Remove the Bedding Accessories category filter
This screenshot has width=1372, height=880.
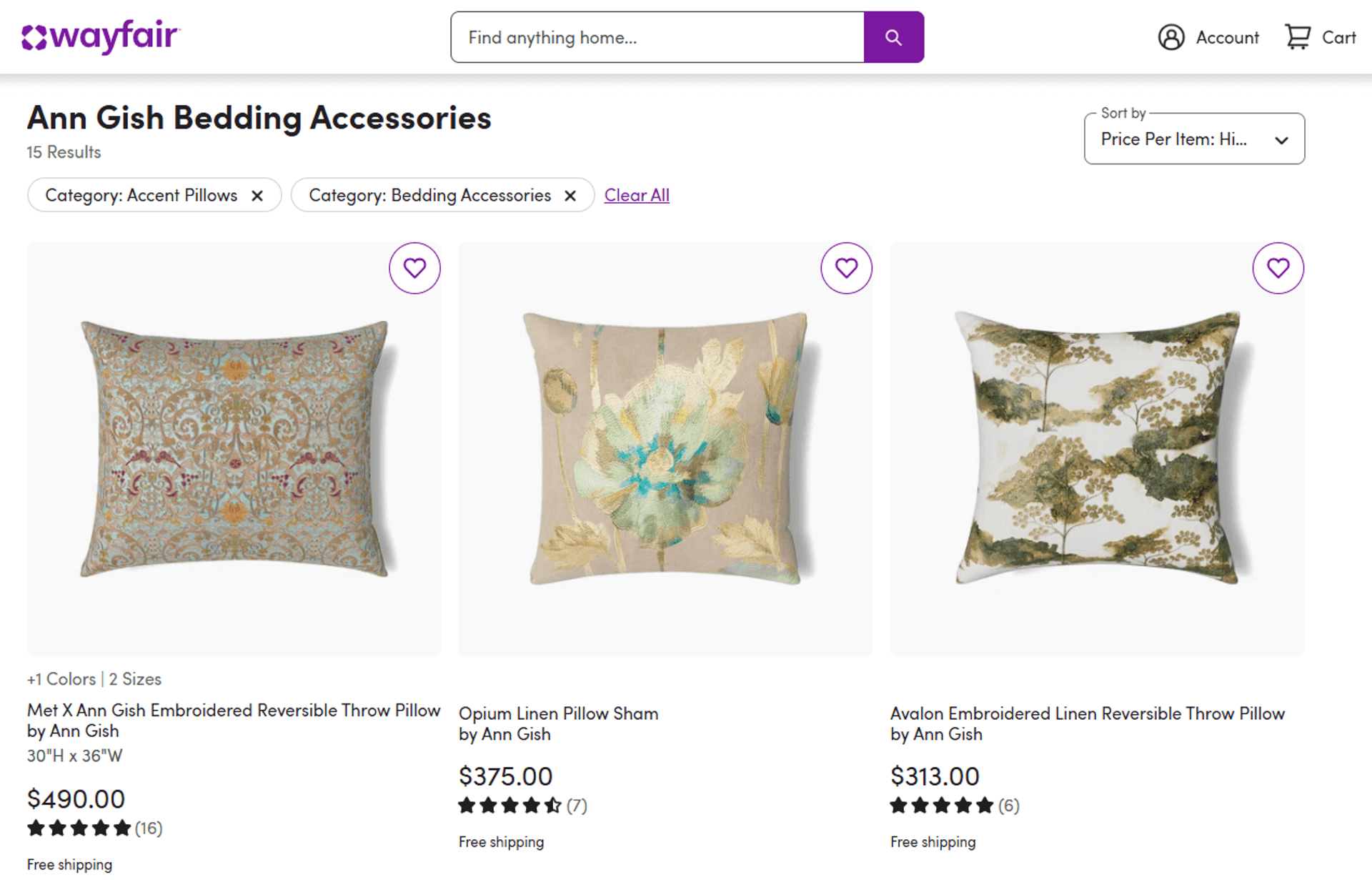pos(570,196)
